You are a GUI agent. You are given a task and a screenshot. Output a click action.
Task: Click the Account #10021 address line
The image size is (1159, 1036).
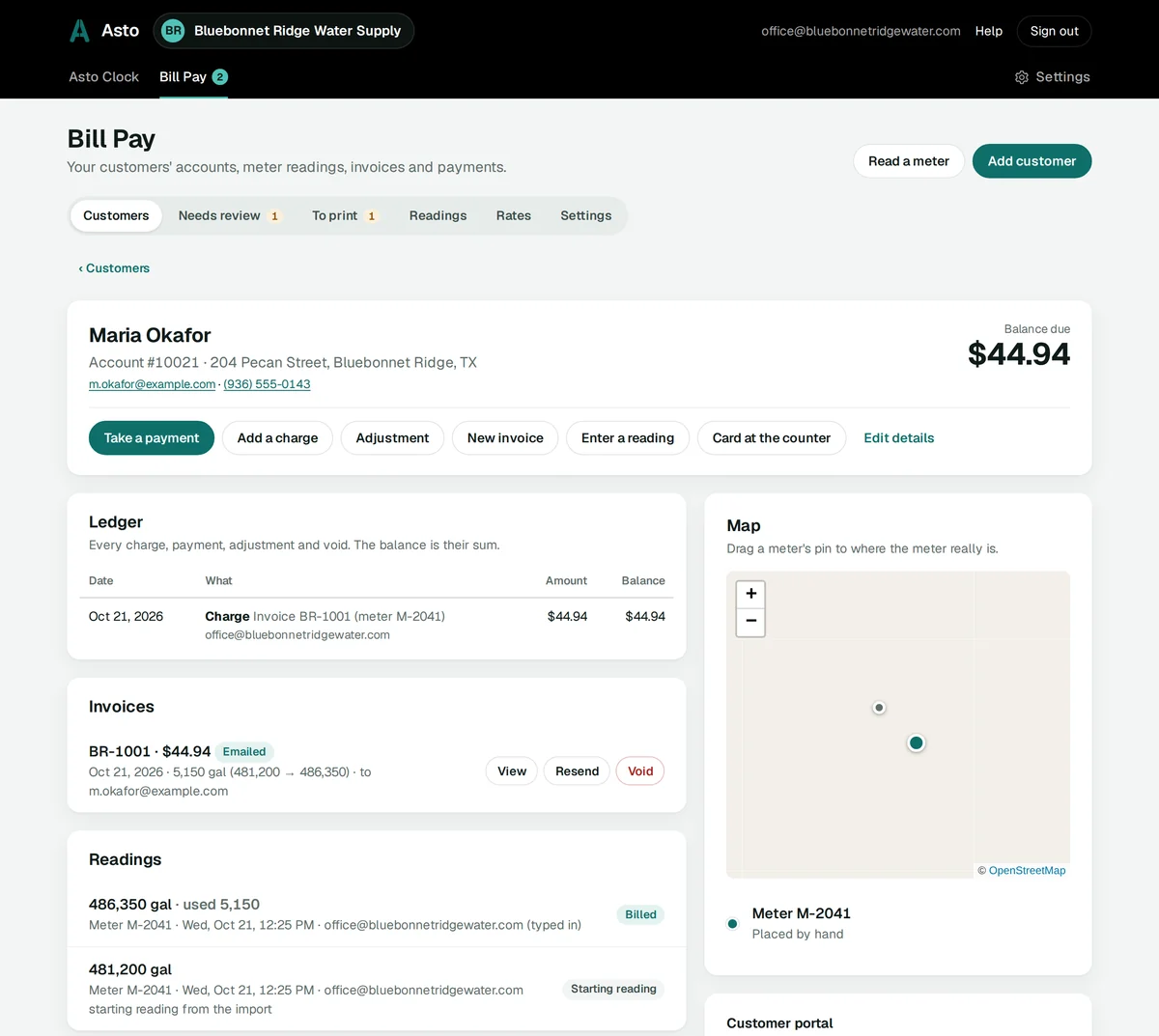pos(283,363)
